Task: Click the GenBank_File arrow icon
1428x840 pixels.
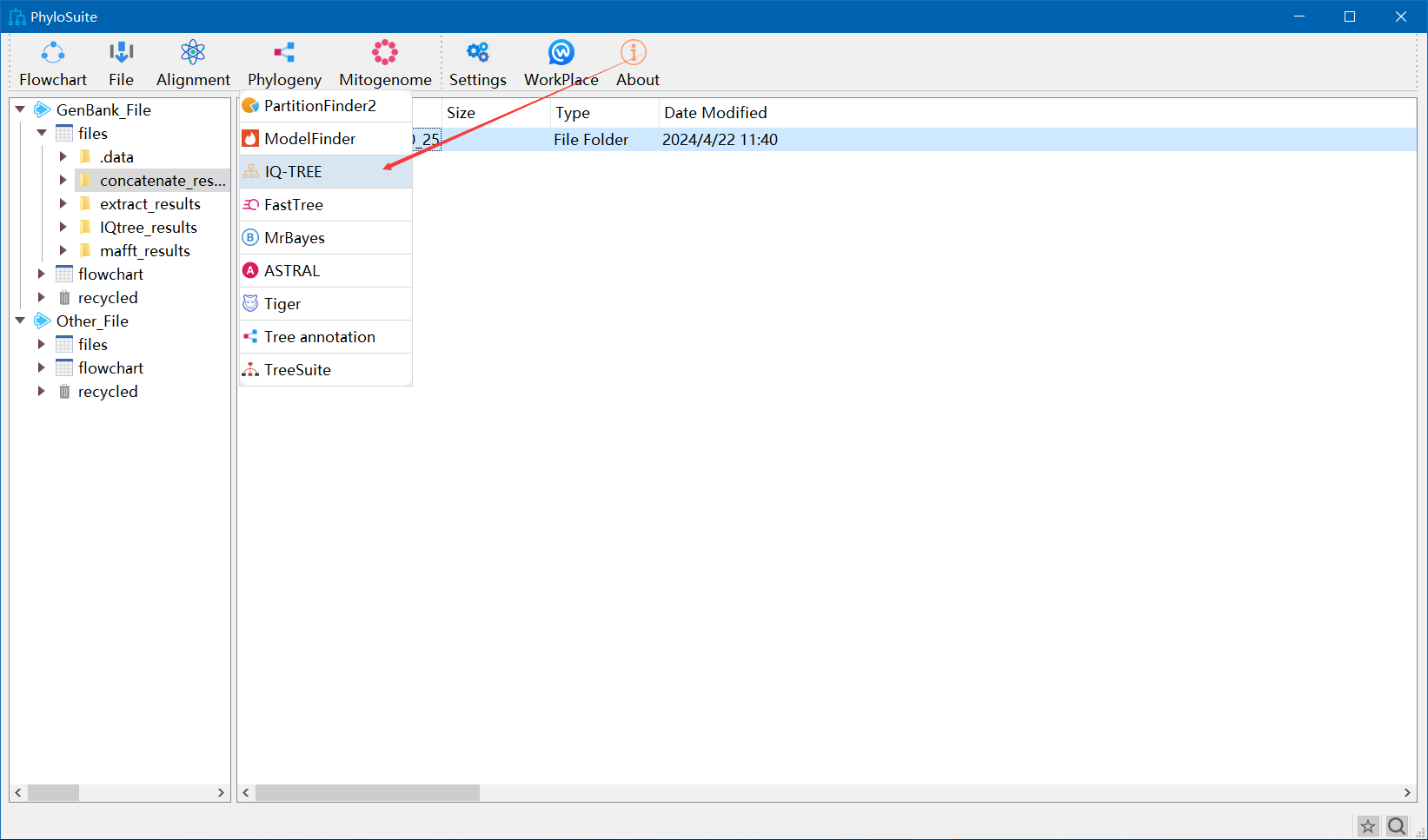Action: point(42,109)
